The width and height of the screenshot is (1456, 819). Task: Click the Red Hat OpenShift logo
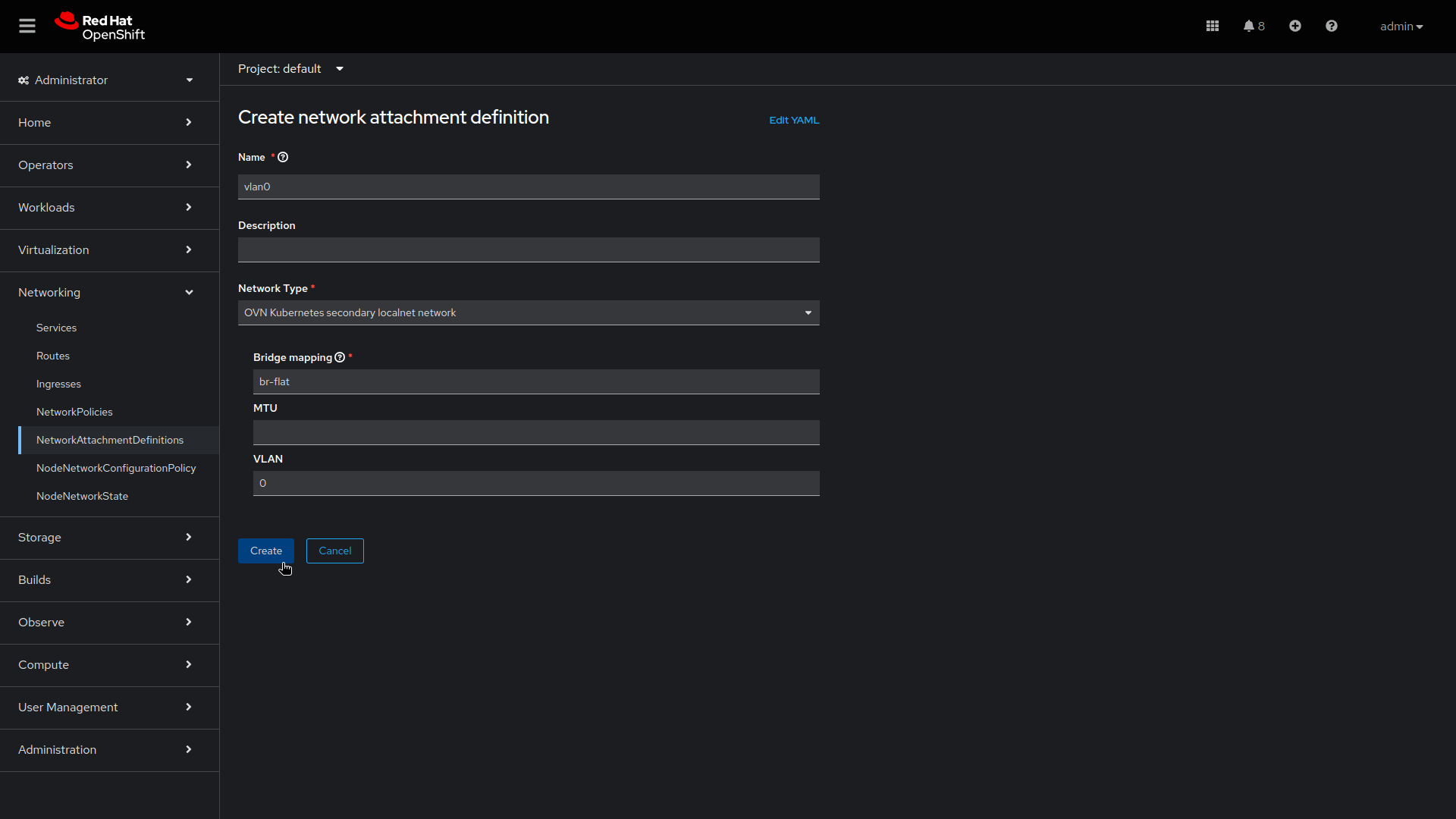point(99,26)
